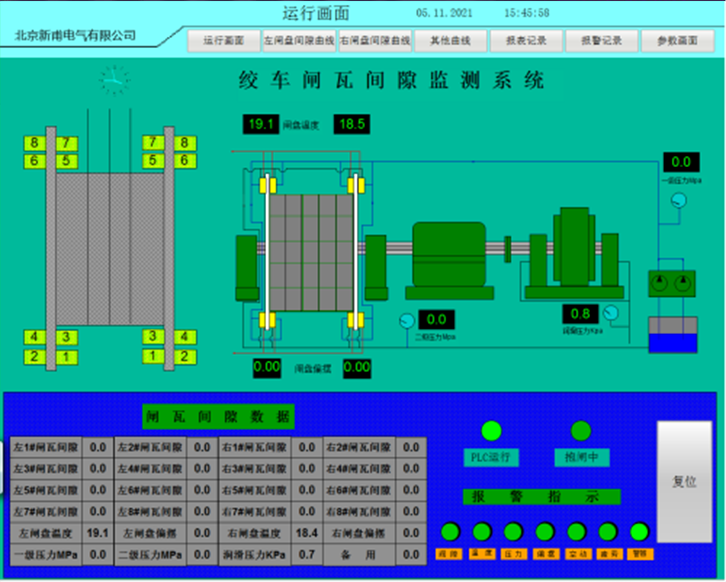
Task: Open the 左闸盘间隙曲线 page
Action: (296, 41)
